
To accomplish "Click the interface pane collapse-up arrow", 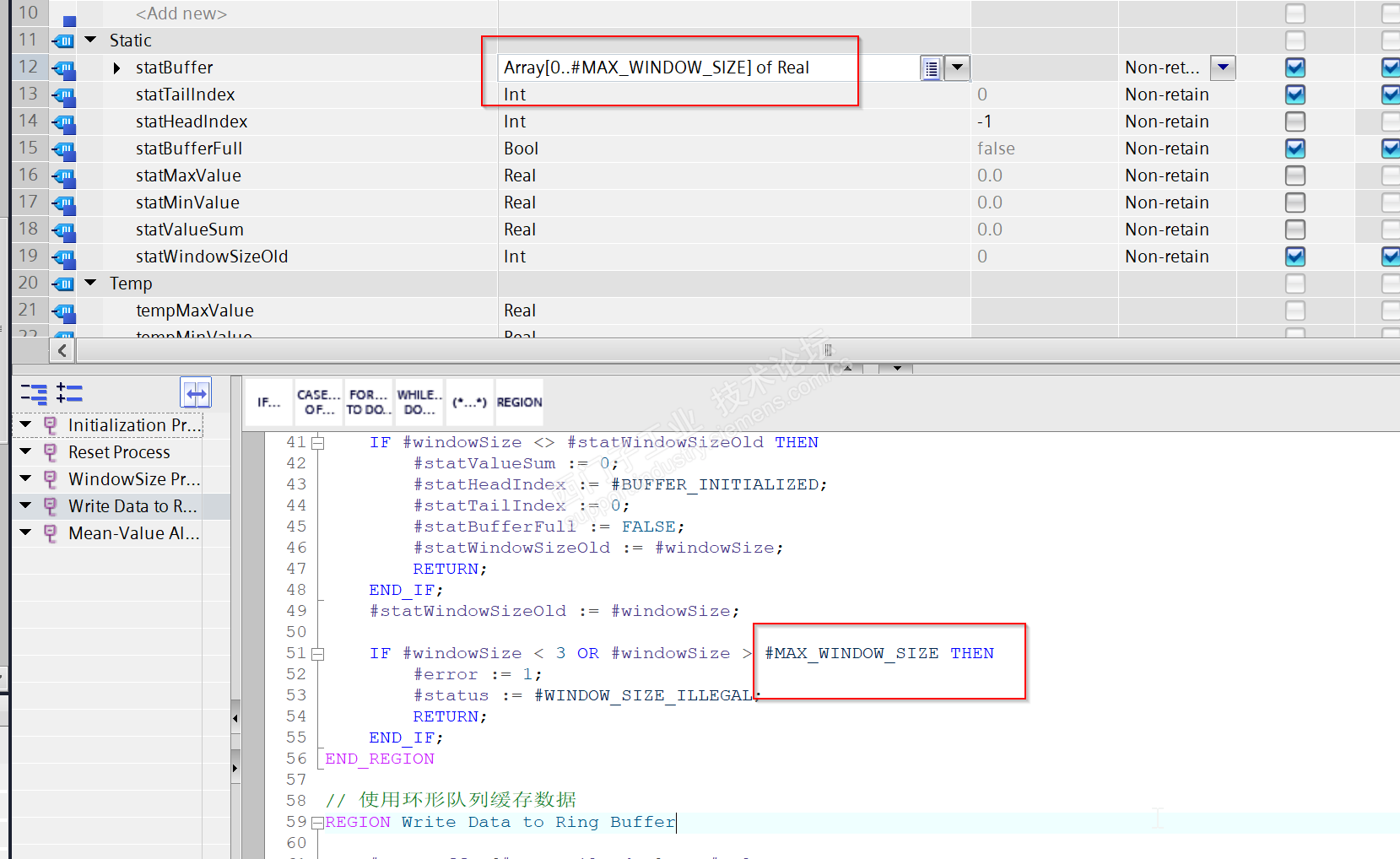I will [848, 369].
